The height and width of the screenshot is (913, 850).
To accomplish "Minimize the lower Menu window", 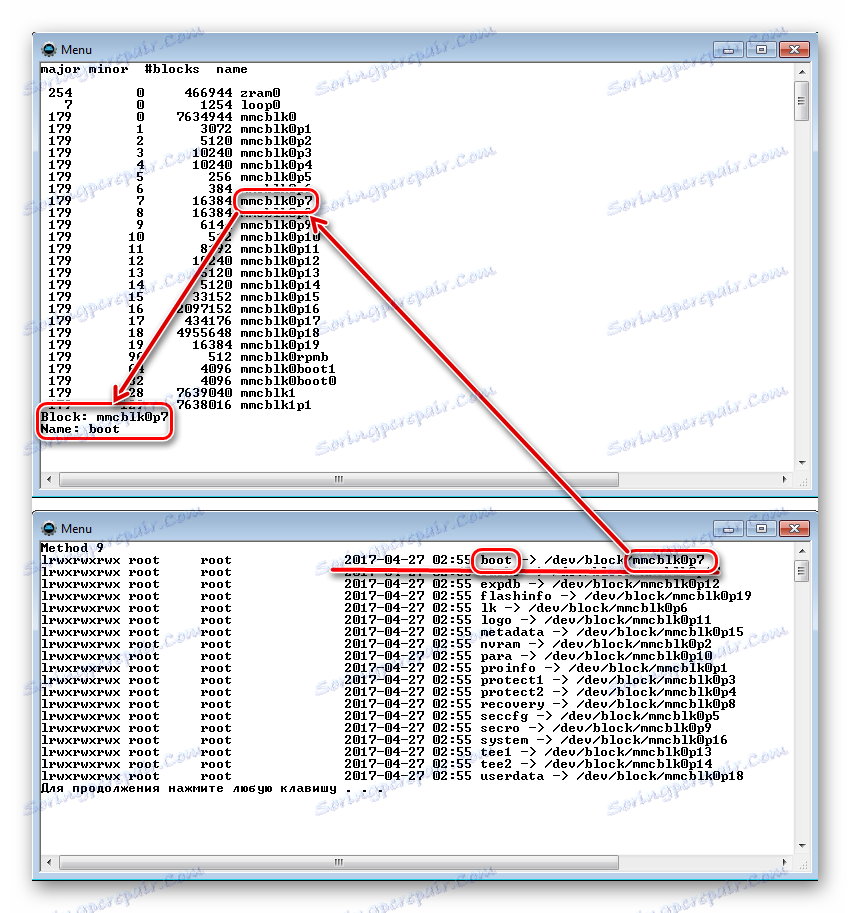I will click(728, 529).
